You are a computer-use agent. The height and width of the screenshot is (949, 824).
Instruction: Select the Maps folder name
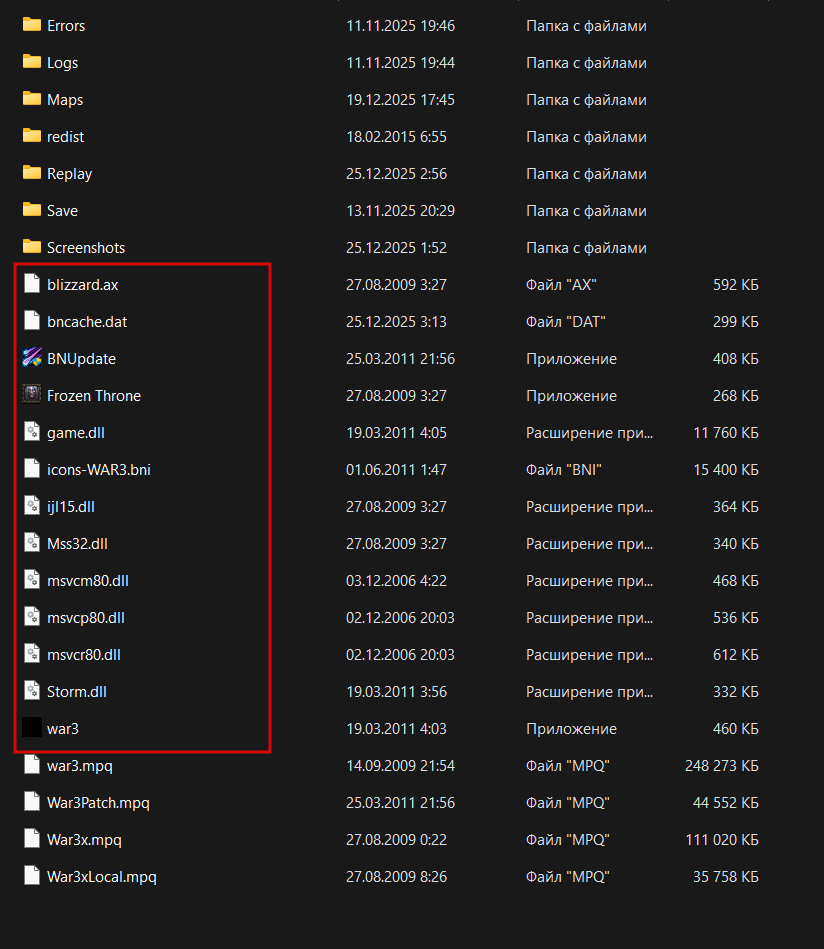[65, 100]
